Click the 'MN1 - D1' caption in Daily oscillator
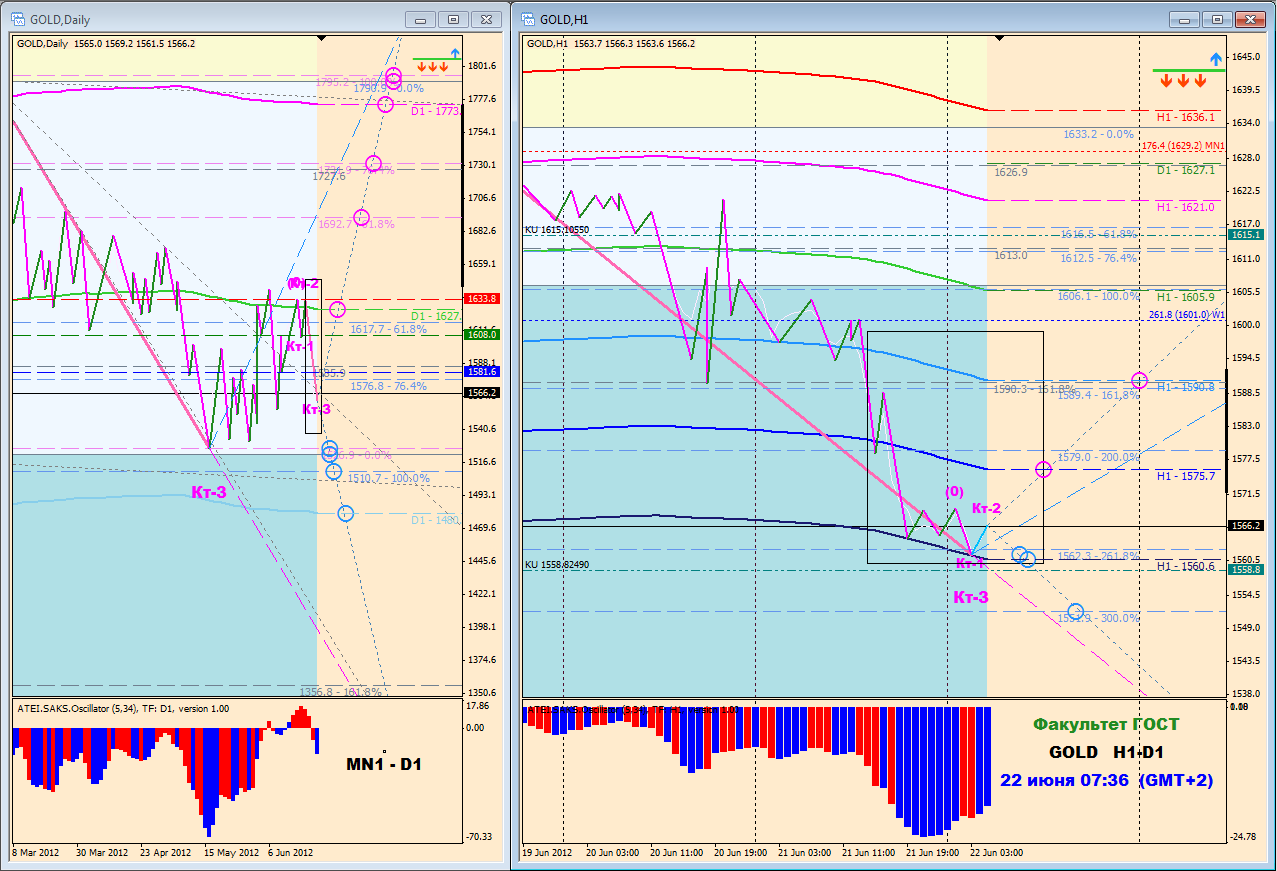 tap(384, 765)
